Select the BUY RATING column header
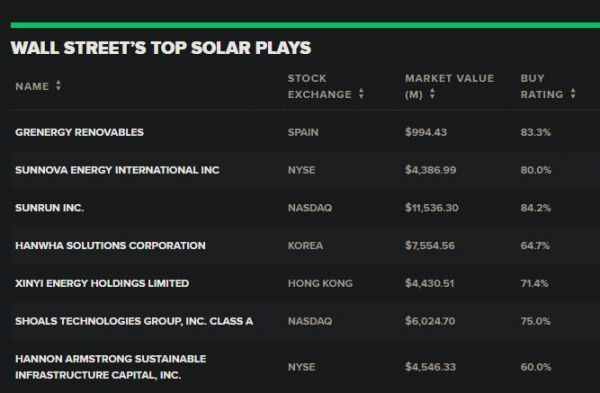The height and width of the screenshot is (393, 600). pos(542,86)
